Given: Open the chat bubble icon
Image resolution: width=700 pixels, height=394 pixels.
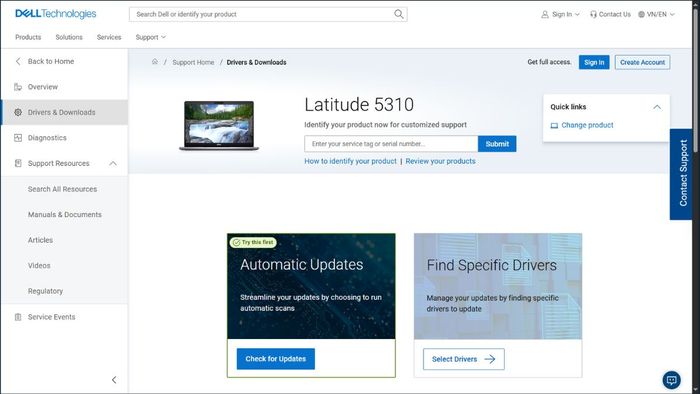Looking at the screenshot, I should (x=671, y=380).
